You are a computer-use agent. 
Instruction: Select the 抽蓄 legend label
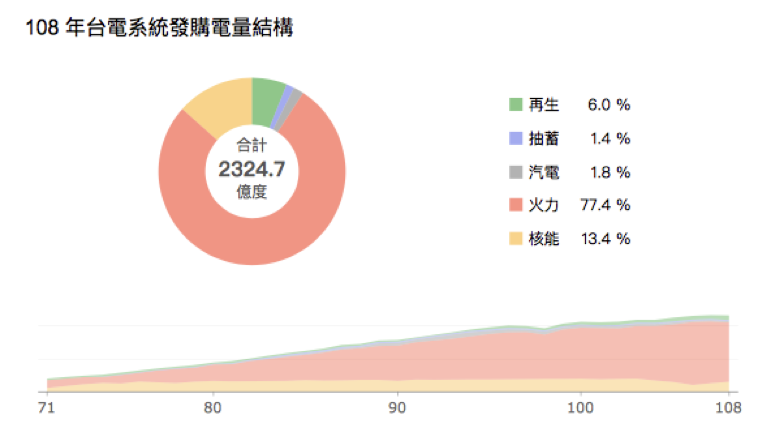pos(544,138)
